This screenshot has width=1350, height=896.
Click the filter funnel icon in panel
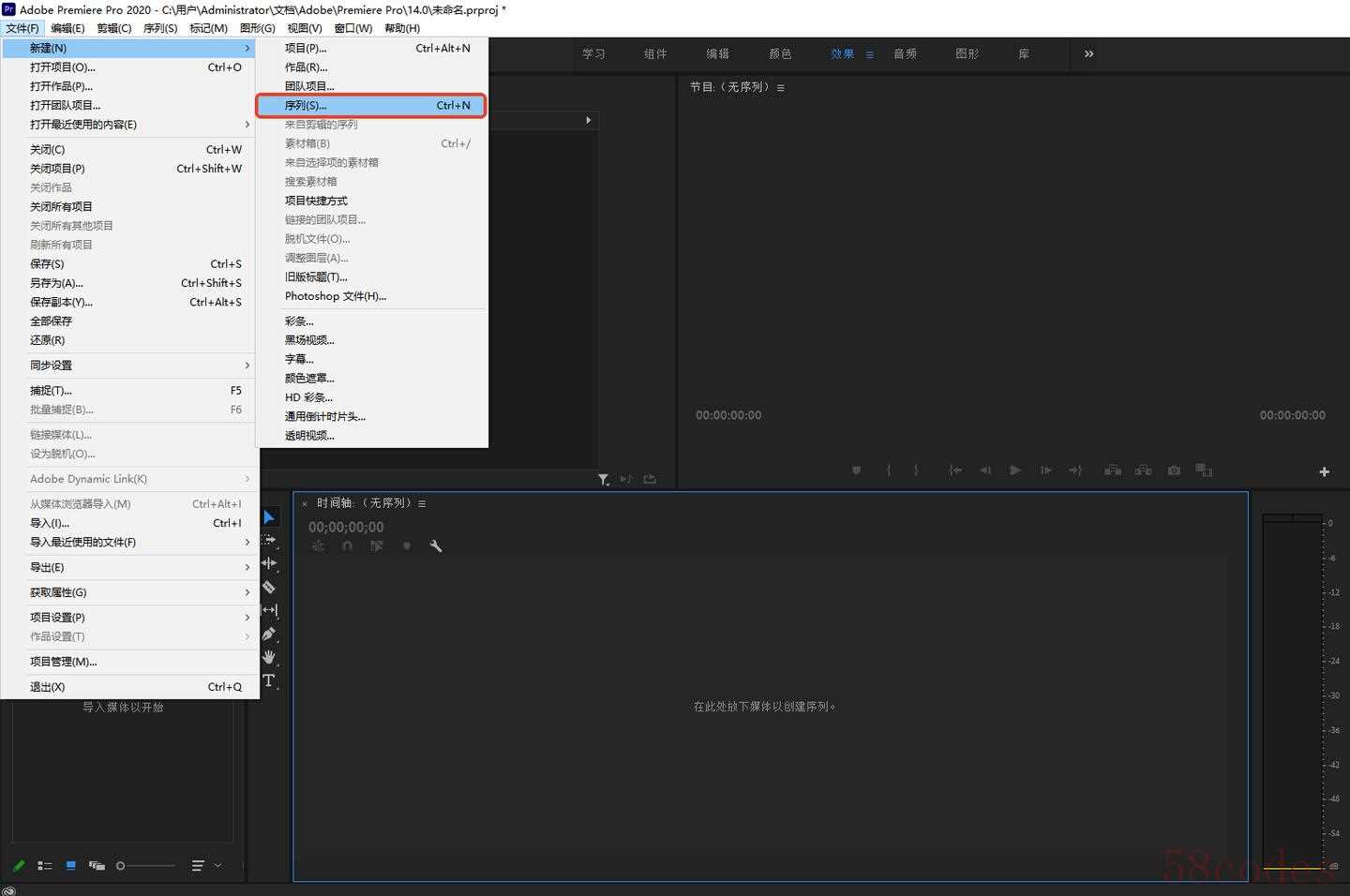(x=604, y=479)
